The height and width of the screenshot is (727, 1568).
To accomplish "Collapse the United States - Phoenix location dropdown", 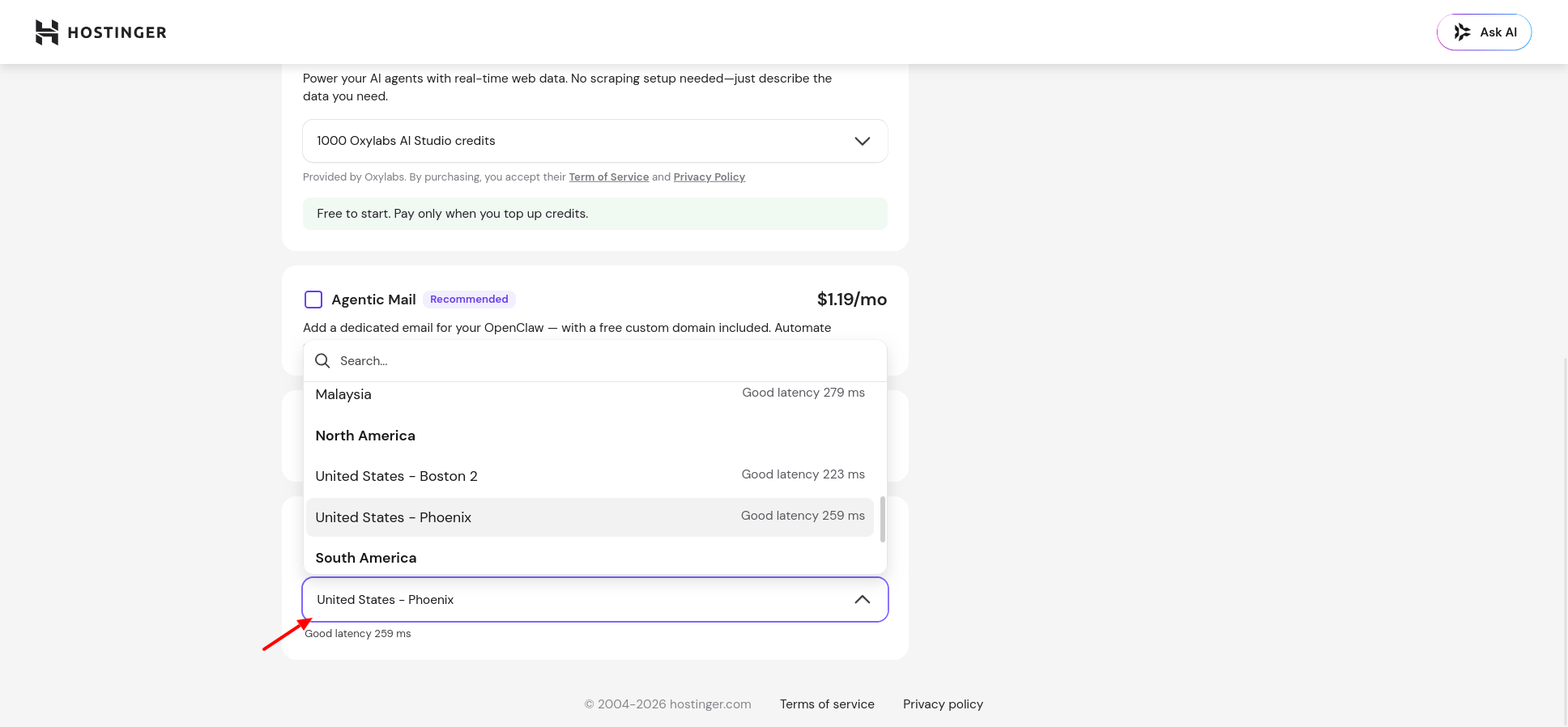I will (595, 600).
